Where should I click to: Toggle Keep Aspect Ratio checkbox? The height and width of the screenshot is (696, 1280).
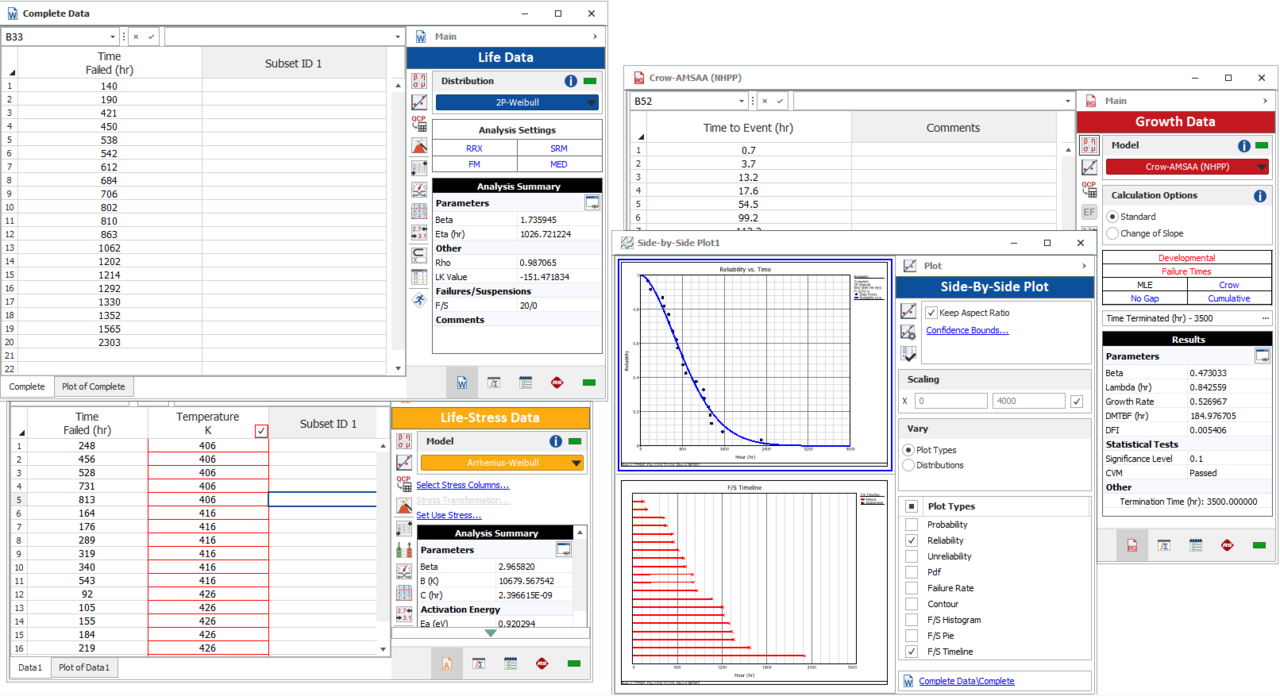[x=932, y=313]
